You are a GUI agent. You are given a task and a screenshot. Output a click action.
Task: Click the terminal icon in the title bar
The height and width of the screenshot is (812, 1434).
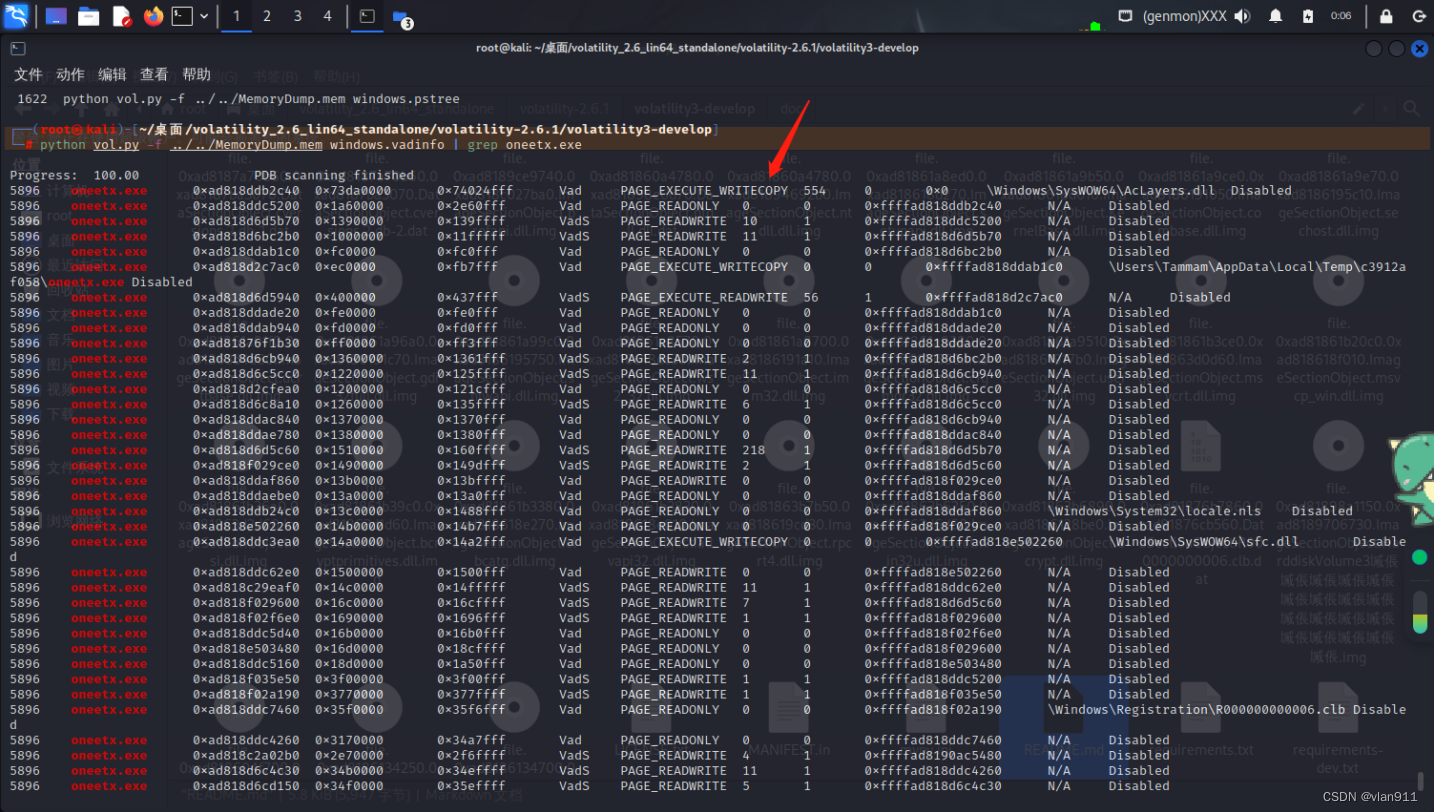tap(18, 48)
